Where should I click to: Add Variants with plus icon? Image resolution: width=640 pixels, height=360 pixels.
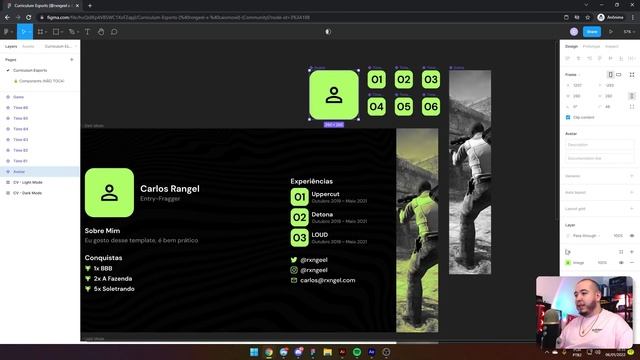pyautogui.click(x=632, y=176)
